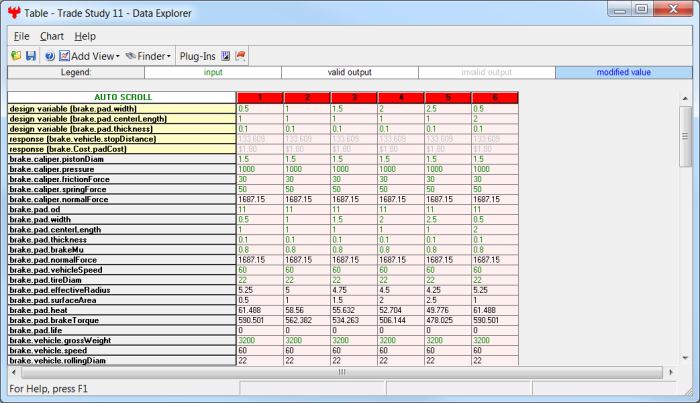
Task: Click the save disk icon
Action: click(30, 56)
